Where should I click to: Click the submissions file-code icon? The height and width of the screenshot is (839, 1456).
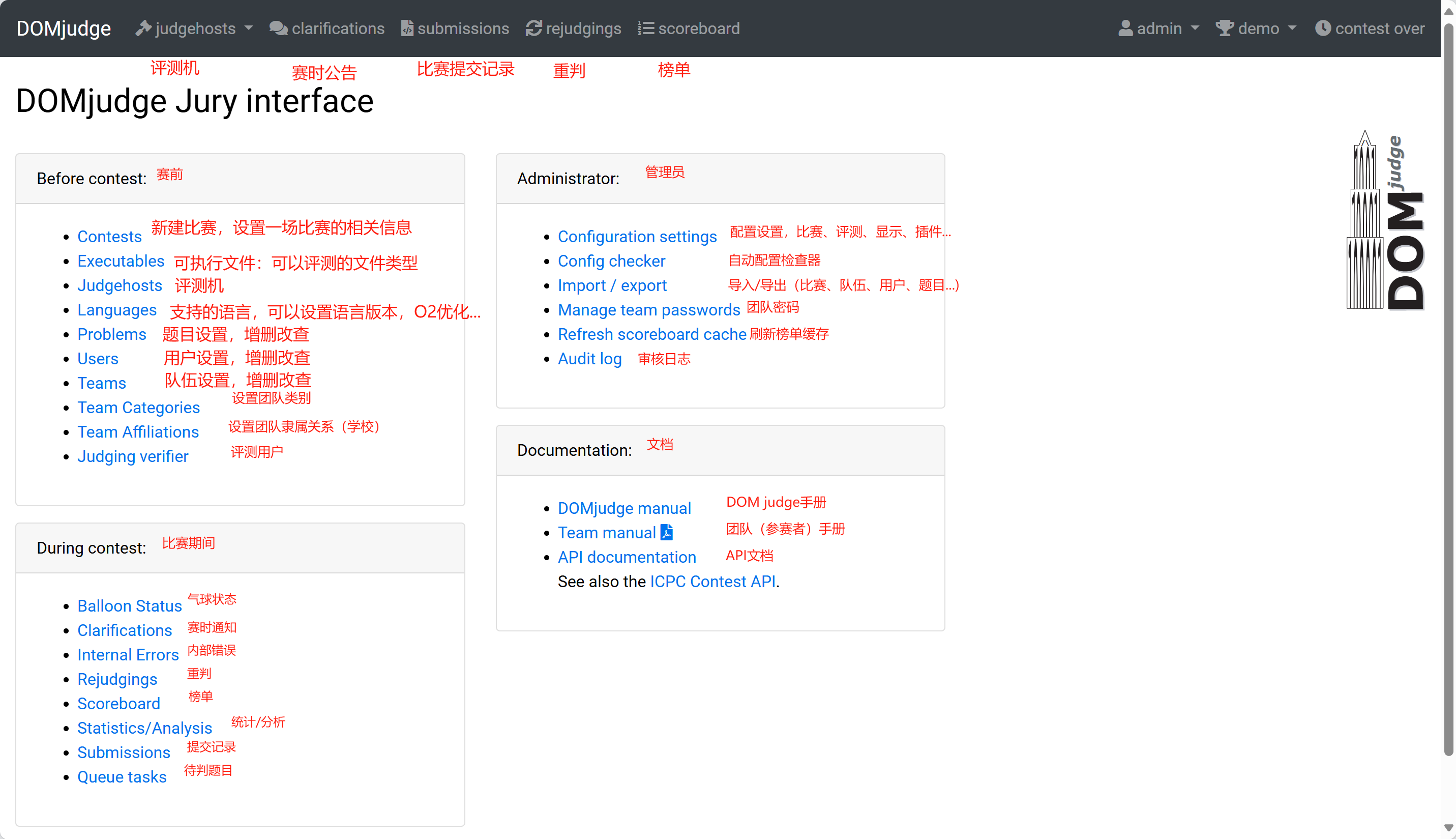407,28
